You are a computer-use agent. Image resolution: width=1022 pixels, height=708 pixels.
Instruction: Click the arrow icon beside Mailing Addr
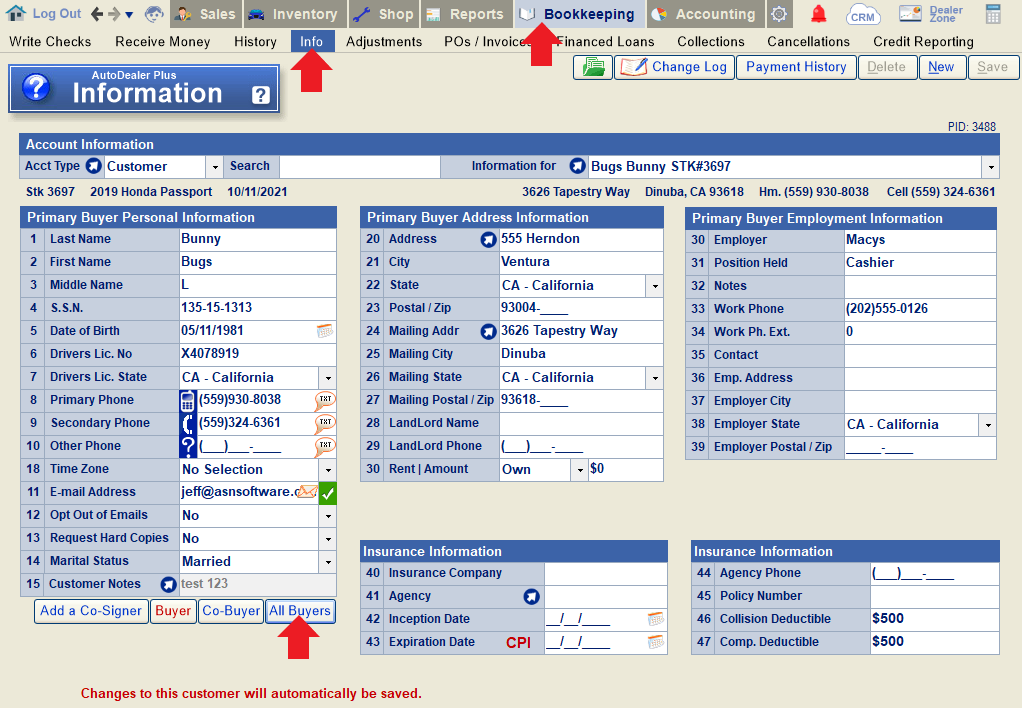click(x=488, y=332)
